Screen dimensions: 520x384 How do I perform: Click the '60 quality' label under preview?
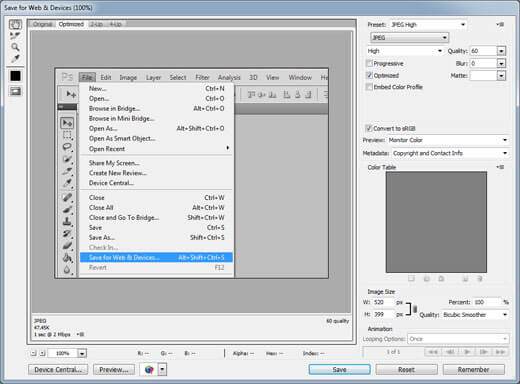coord(337,321)
